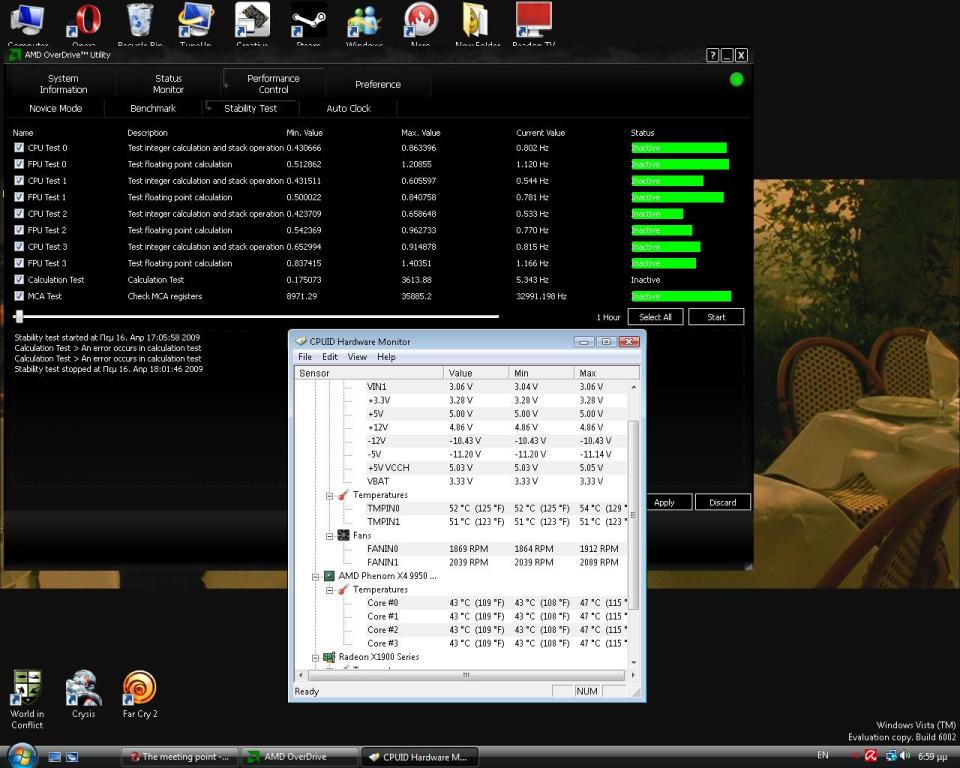960x768 pixels.
Task: Switch to The meeting point taskbar button
Action: 179,757
